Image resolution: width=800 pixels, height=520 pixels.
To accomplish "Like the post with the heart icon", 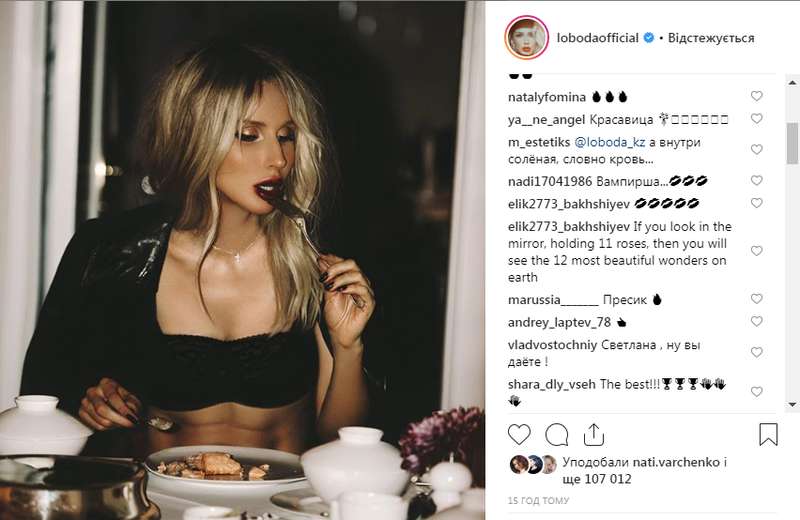I will (519, 435).
